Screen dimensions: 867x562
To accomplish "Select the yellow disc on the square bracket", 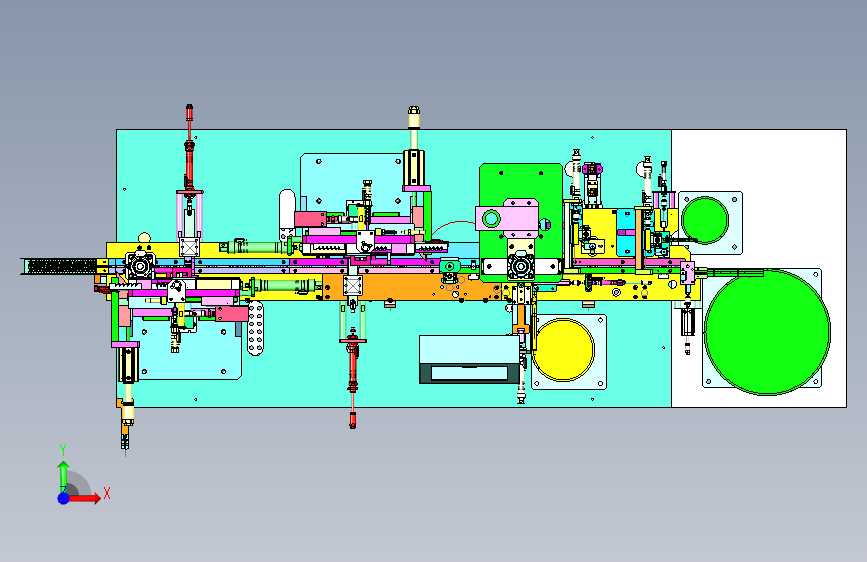I will 563,350.
